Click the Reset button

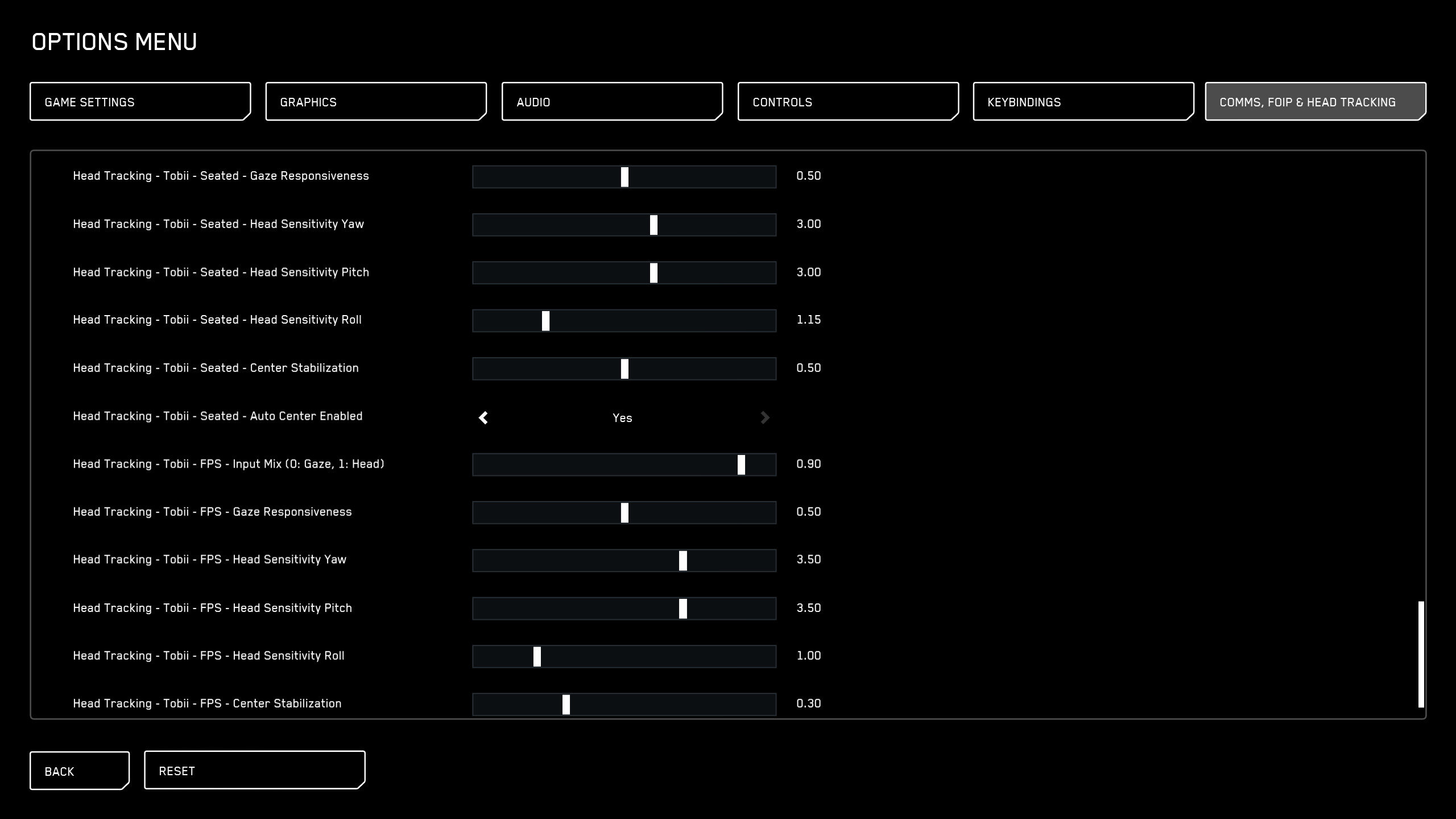[x=254, y=770]
